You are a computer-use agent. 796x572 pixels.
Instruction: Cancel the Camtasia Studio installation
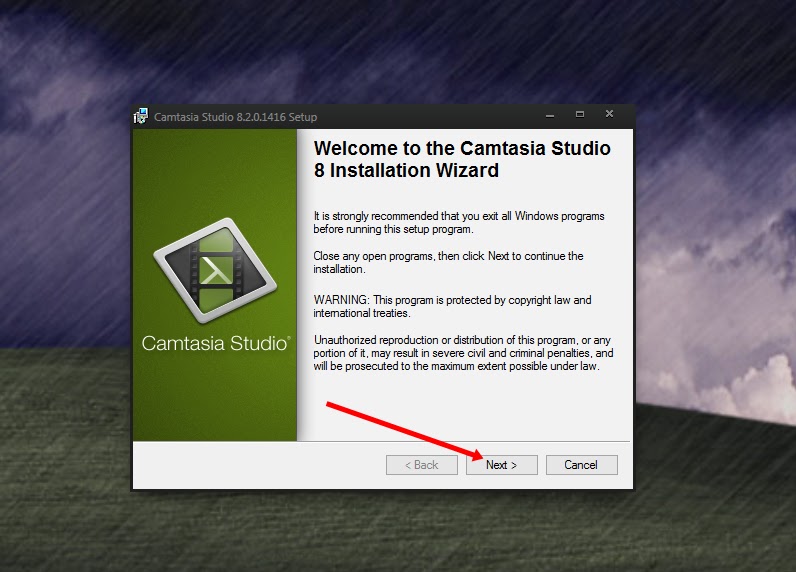[x=582, y=465]
